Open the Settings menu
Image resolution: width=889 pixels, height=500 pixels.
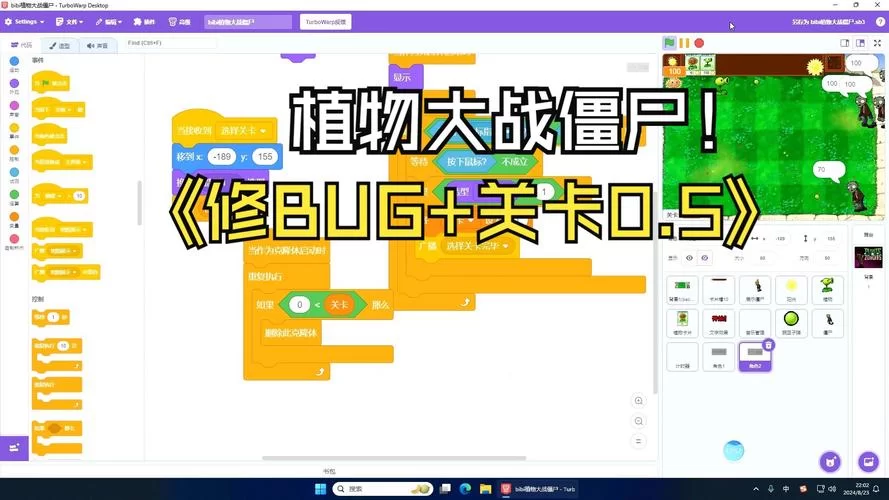24,22
